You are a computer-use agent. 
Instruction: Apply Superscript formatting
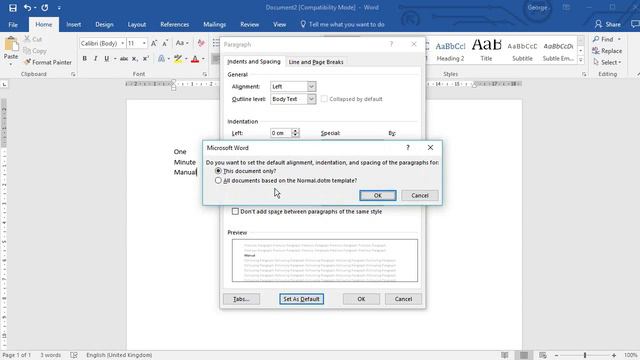(146, 59)
